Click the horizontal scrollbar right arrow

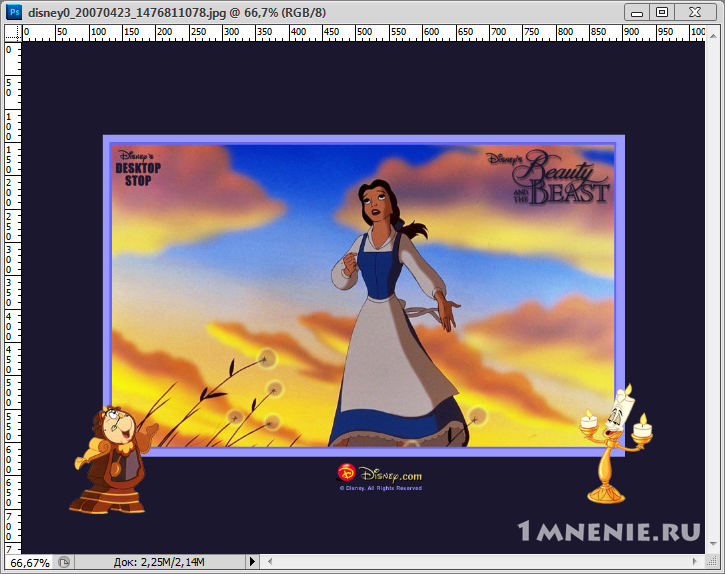coord(694,561)
